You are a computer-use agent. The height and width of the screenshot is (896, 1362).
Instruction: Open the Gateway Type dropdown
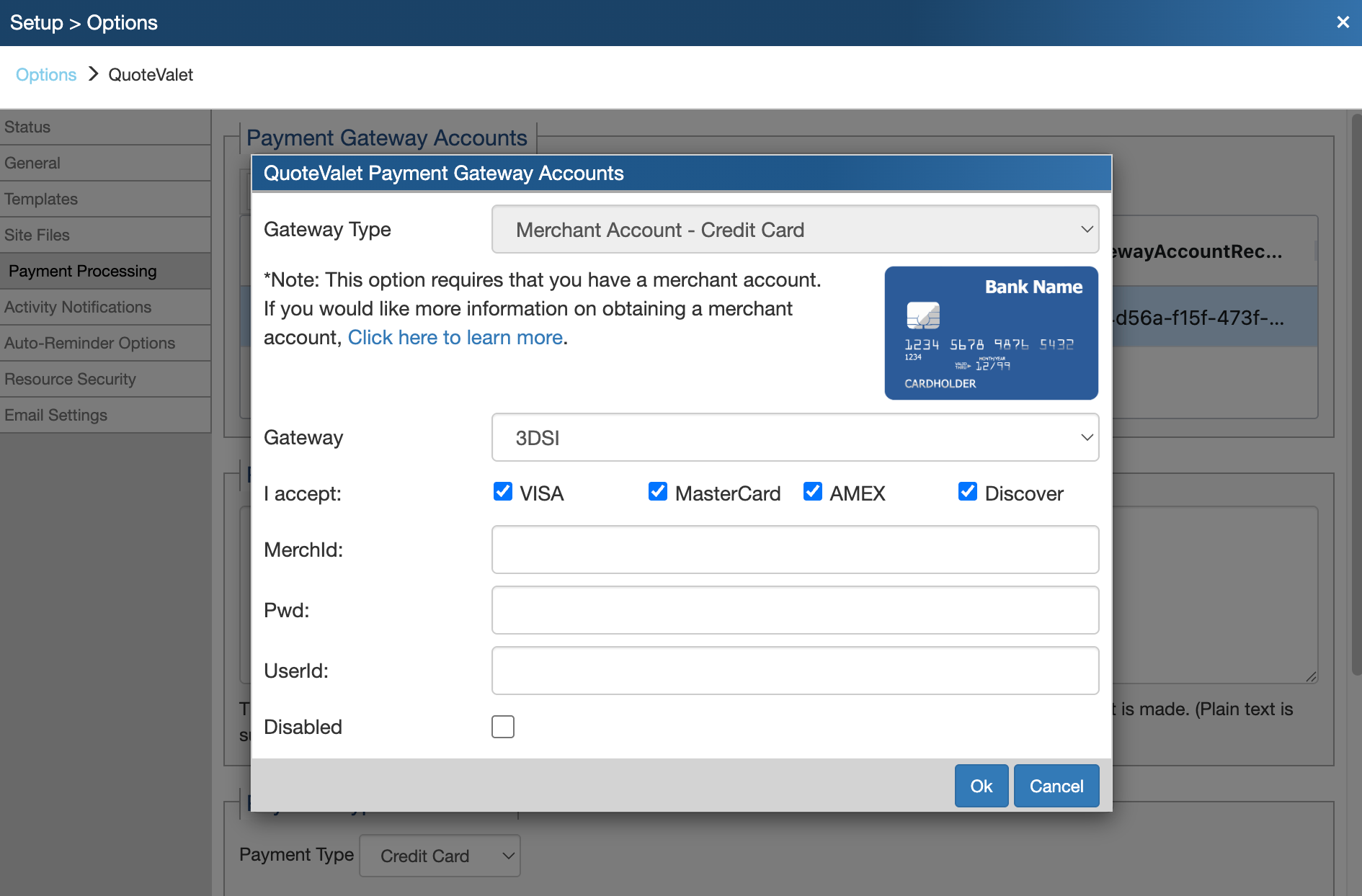point(795,230)
